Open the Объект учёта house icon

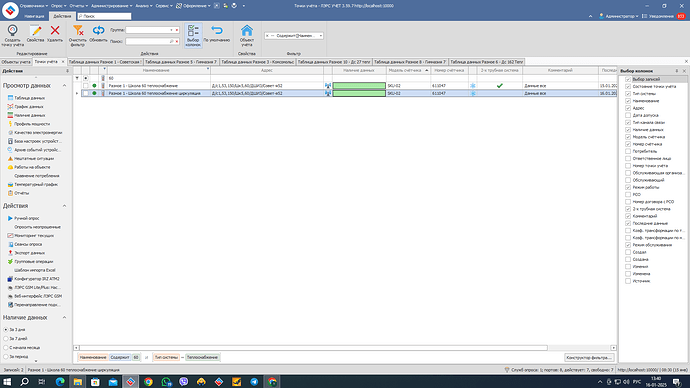tap(247, 35)
